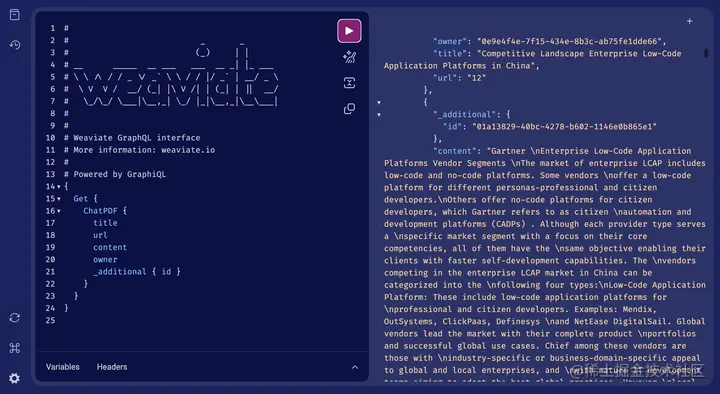Click the owner value "0e9e4f4e-7f15-434e..." in results
The image size is (720, 394).
[569, 41]
